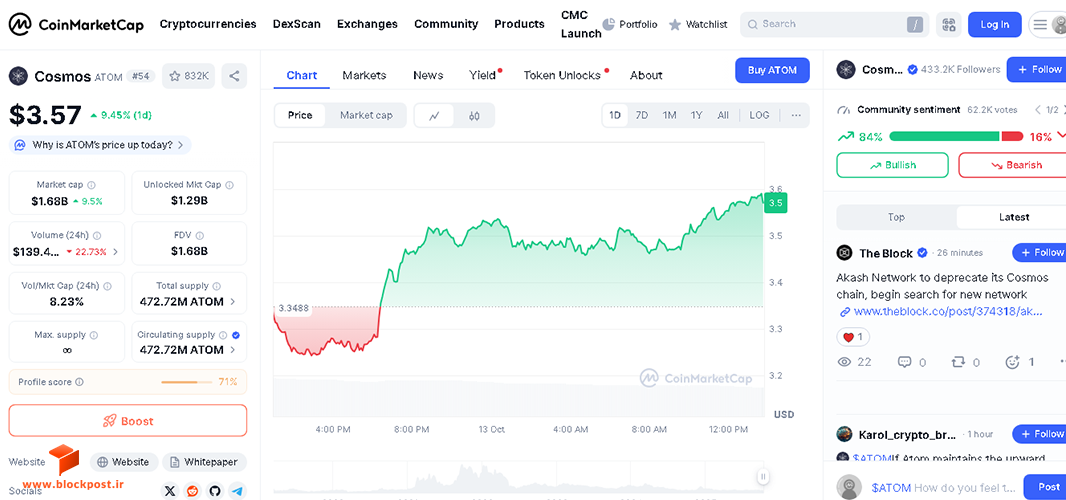
Task: Expand Volume (24h) details chevron
Action: pos(115,252)
